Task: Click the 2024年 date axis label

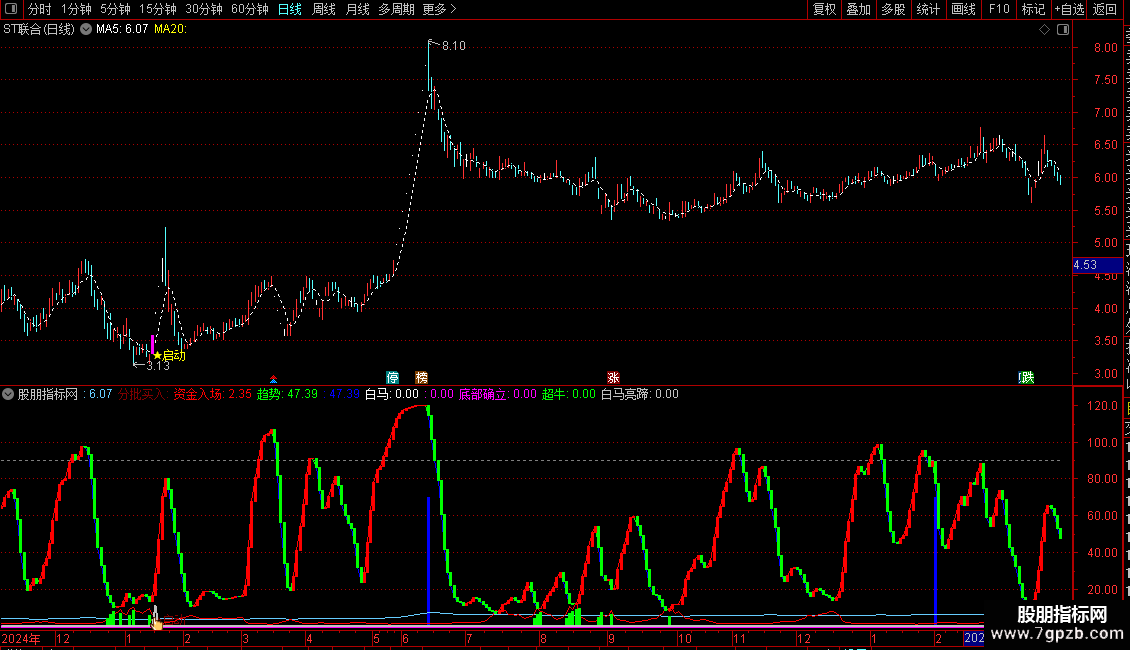Action: 22,638
